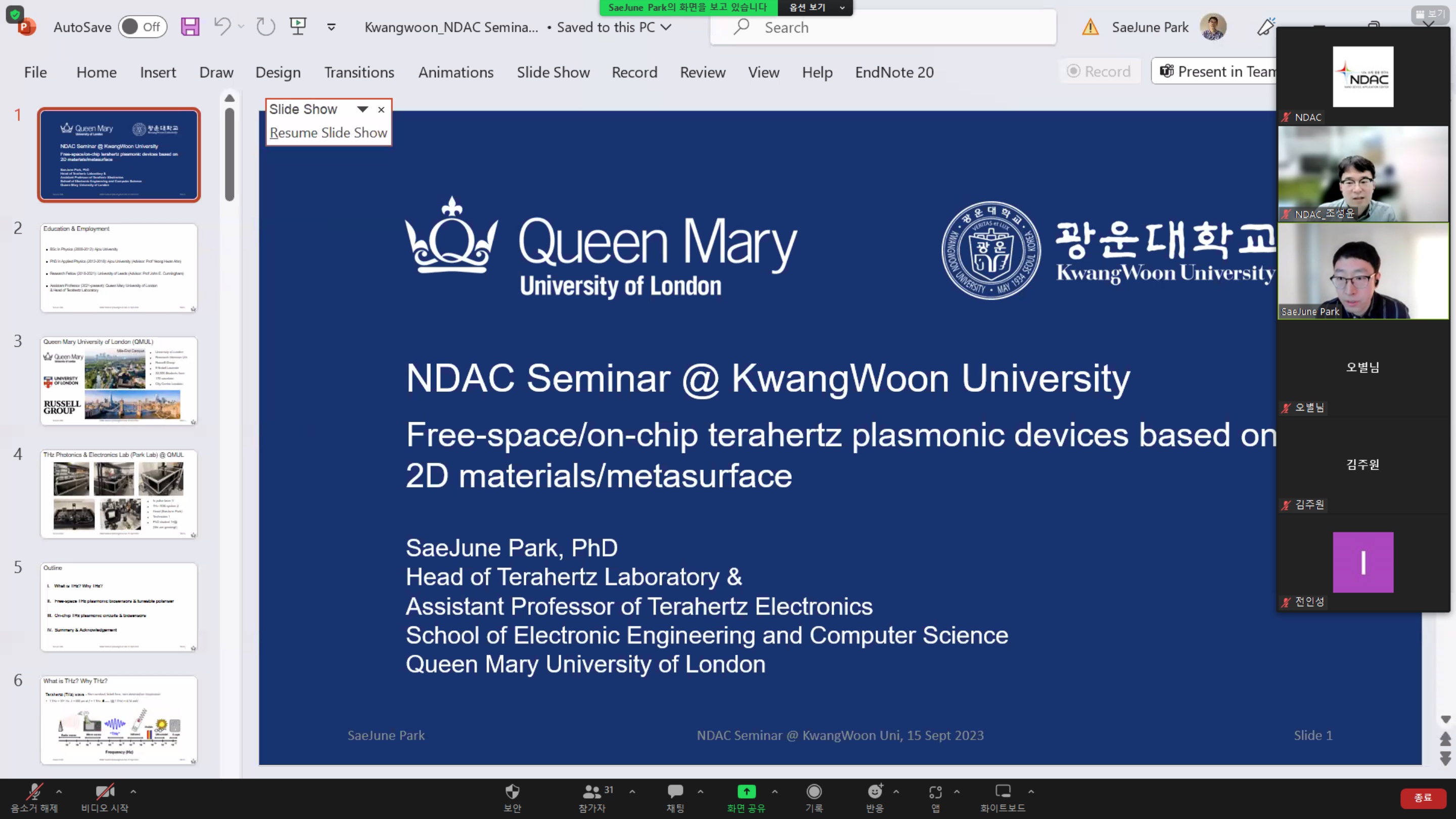This screenshot has height=819, width=1456.
Task: Click the warning triangle icon
Action: pos(1090,27)
